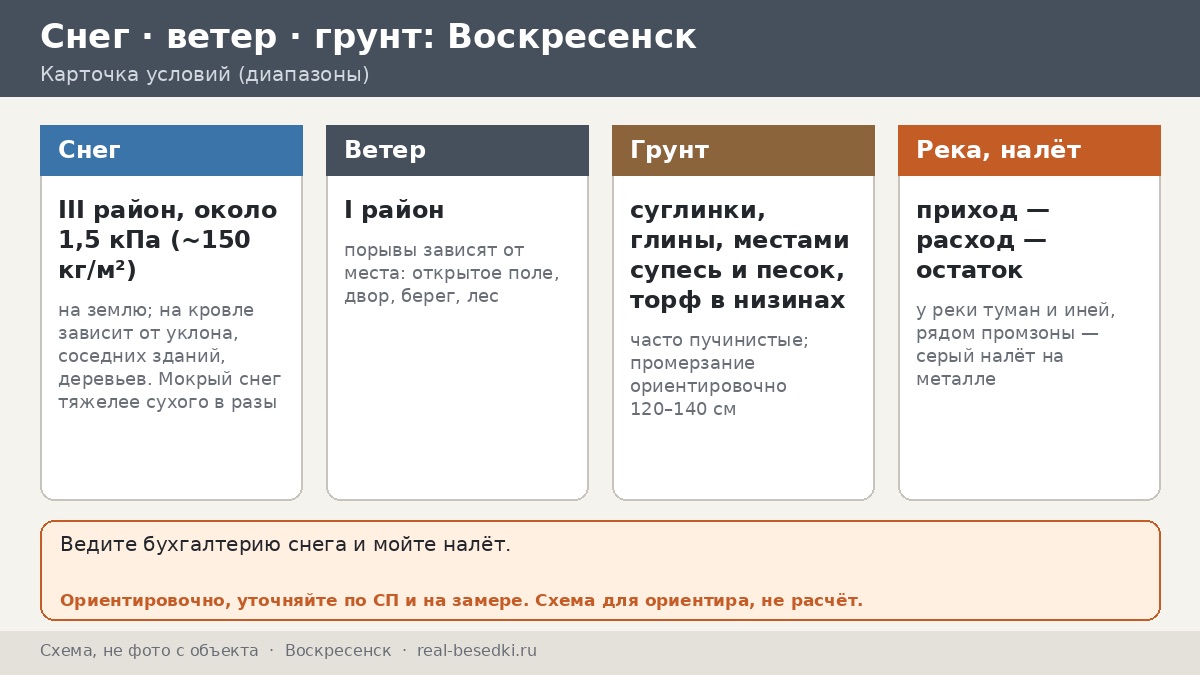Image resolution: width=1200 pixels, height=675 pixels.
Task: Click the subtitle 'Карточка условий (диапазоны)'
Action: (x=205, y=75)
